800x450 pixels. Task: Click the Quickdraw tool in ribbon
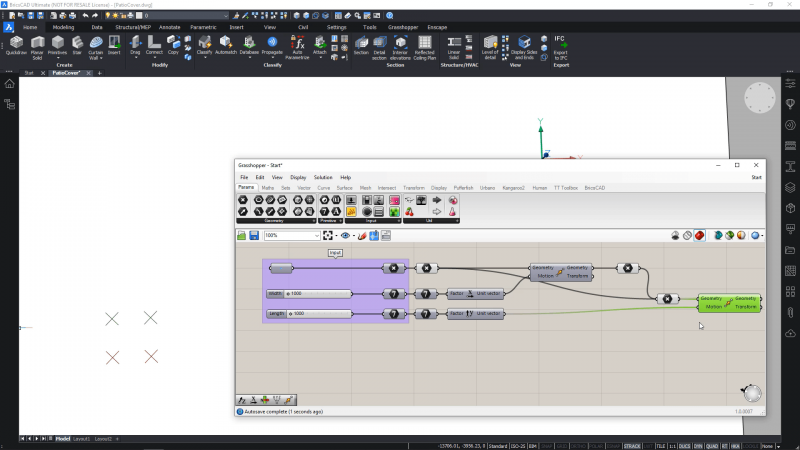pos(16,45)
